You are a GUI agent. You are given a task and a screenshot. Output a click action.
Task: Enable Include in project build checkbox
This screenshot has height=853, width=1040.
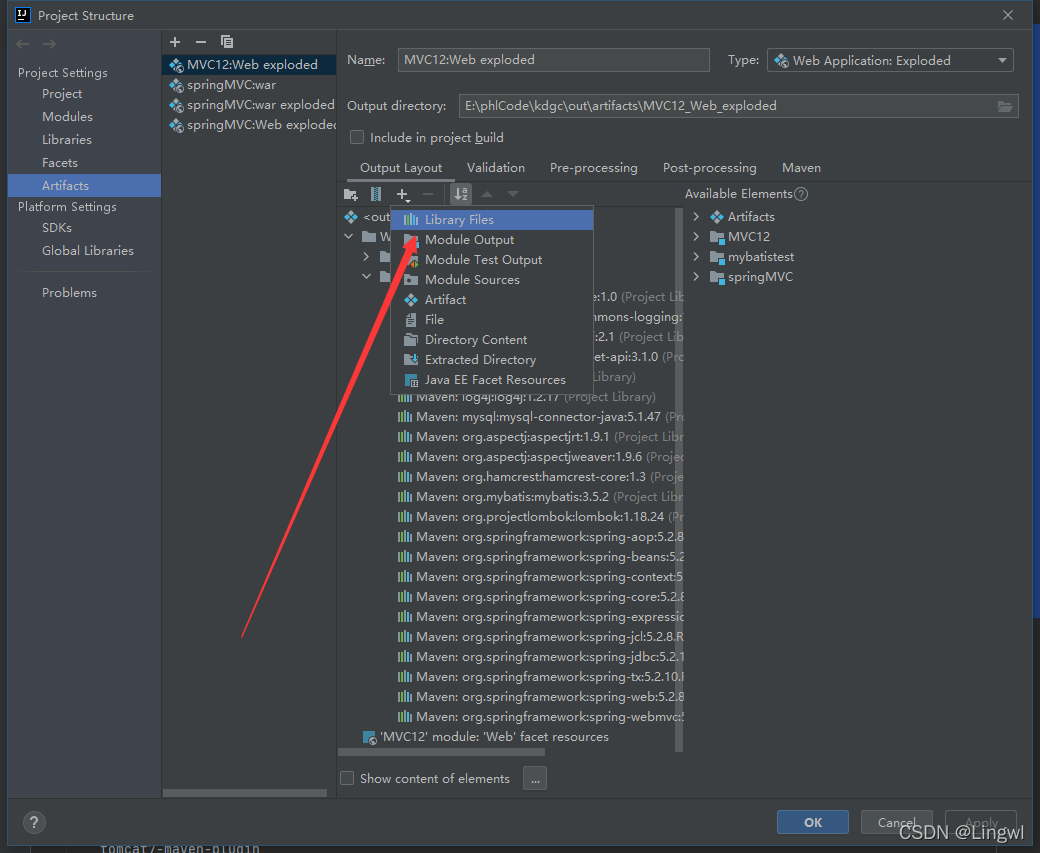(357, 137)
